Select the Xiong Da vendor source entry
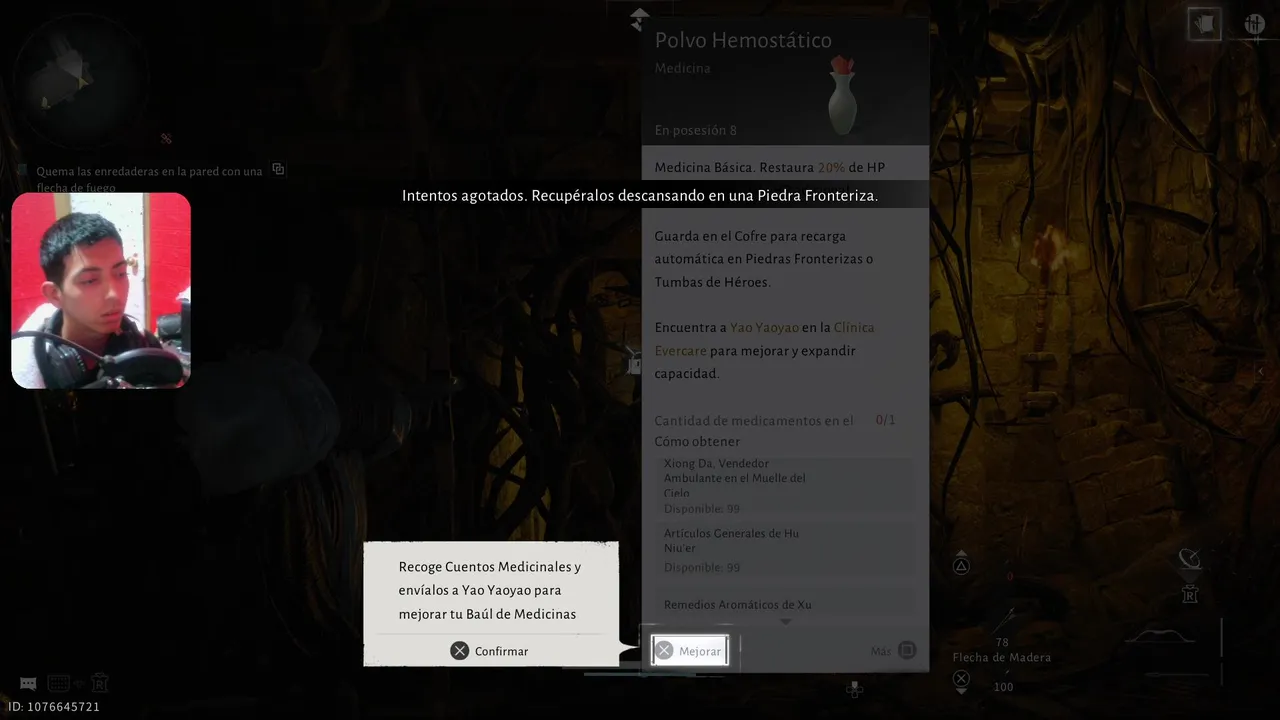 coord(787,486)
